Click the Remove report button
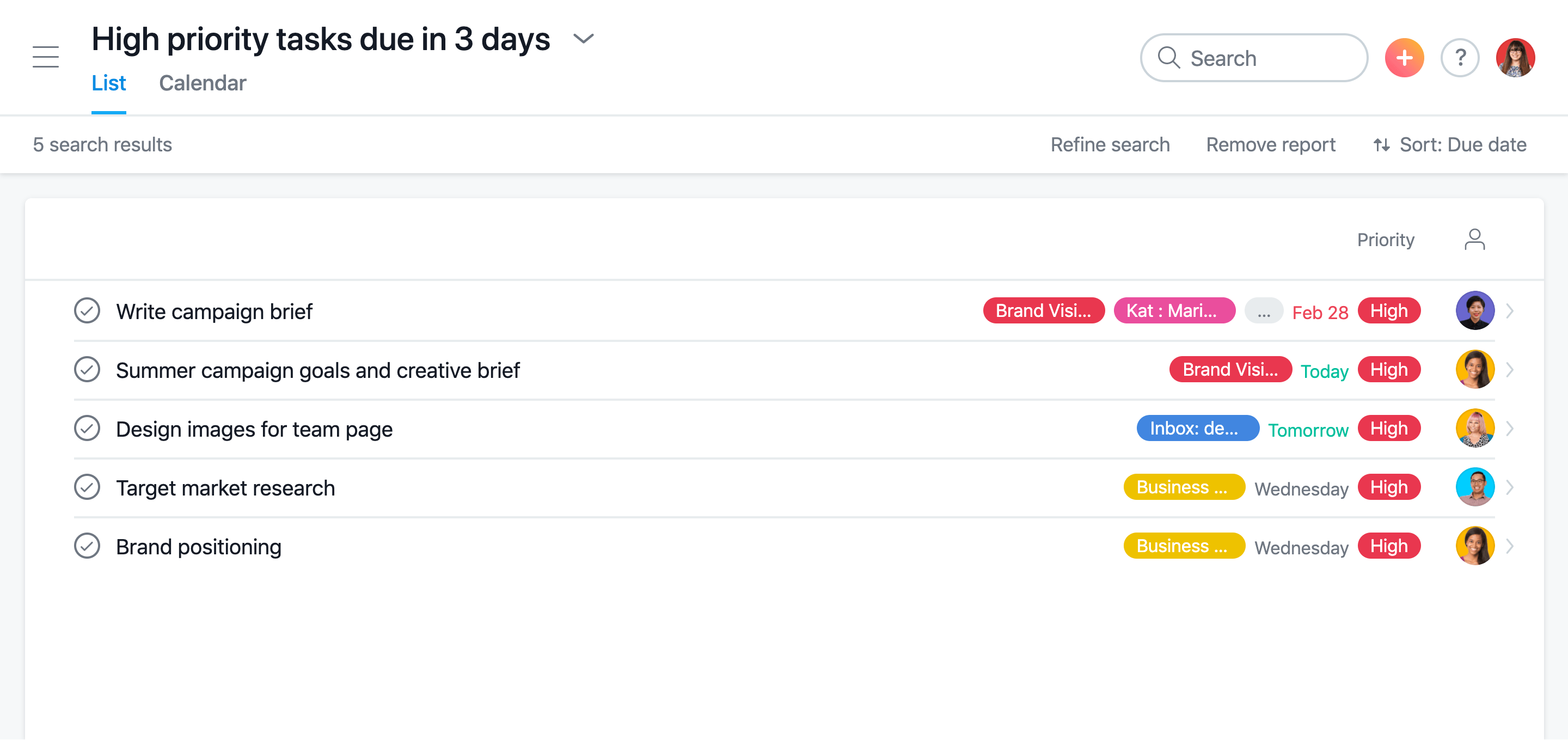Image resolution: width=1568 pixels, height=740 pixels. (x=1271, y=144)
